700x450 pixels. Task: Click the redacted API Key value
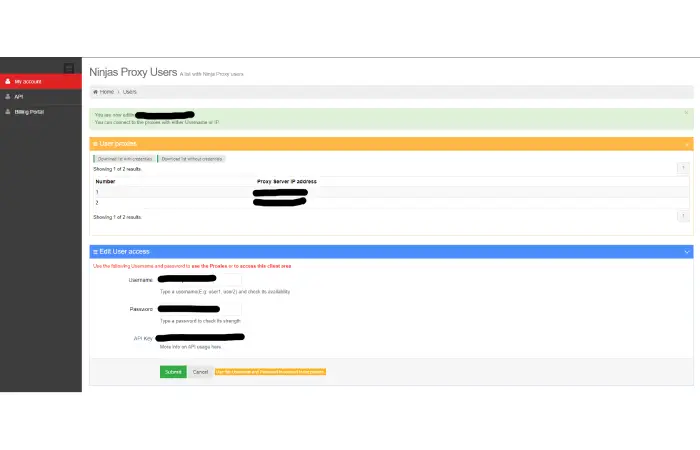coord(200,337)
